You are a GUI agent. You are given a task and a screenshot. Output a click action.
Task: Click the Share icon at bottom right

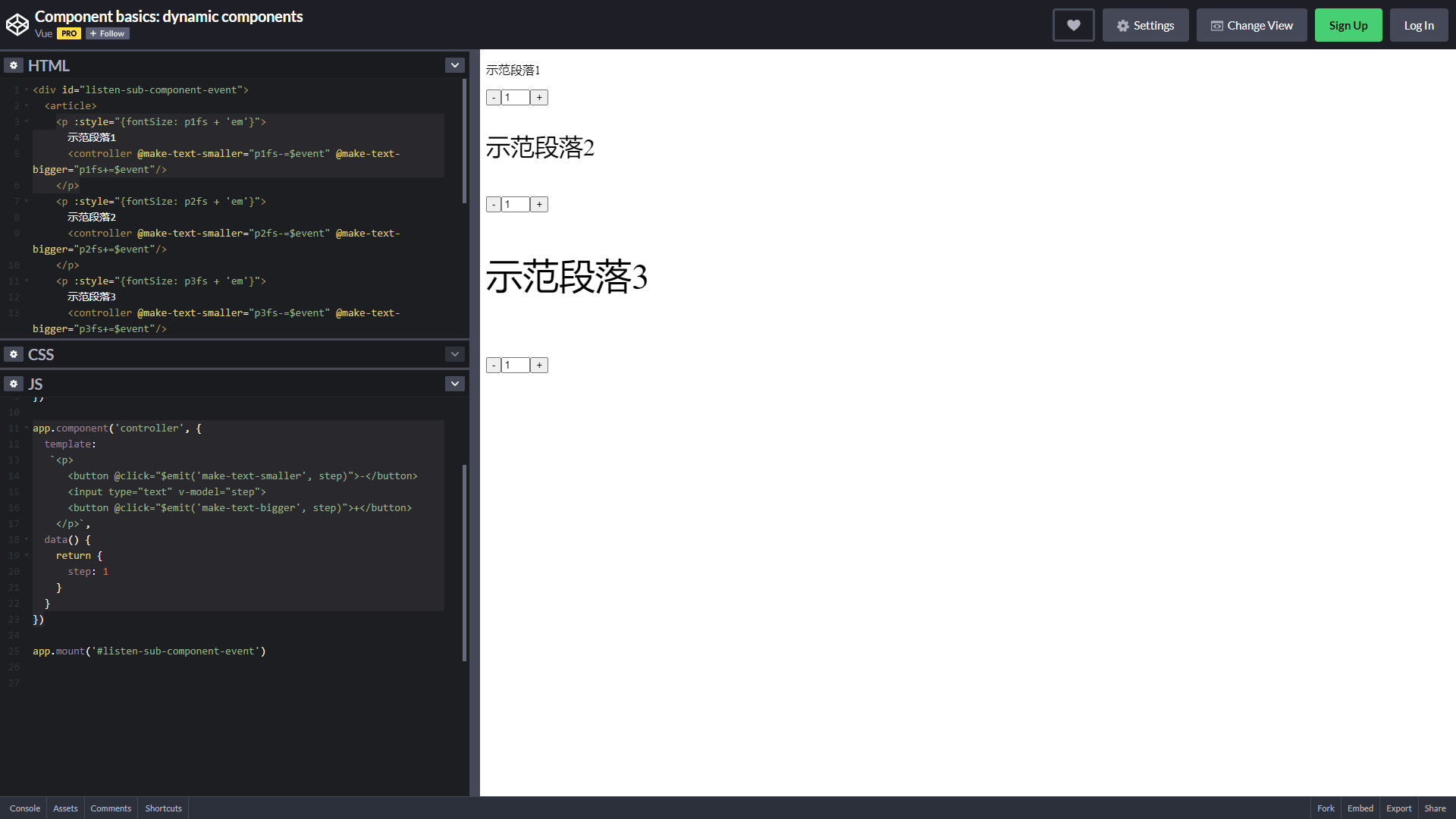[1436, 808]
